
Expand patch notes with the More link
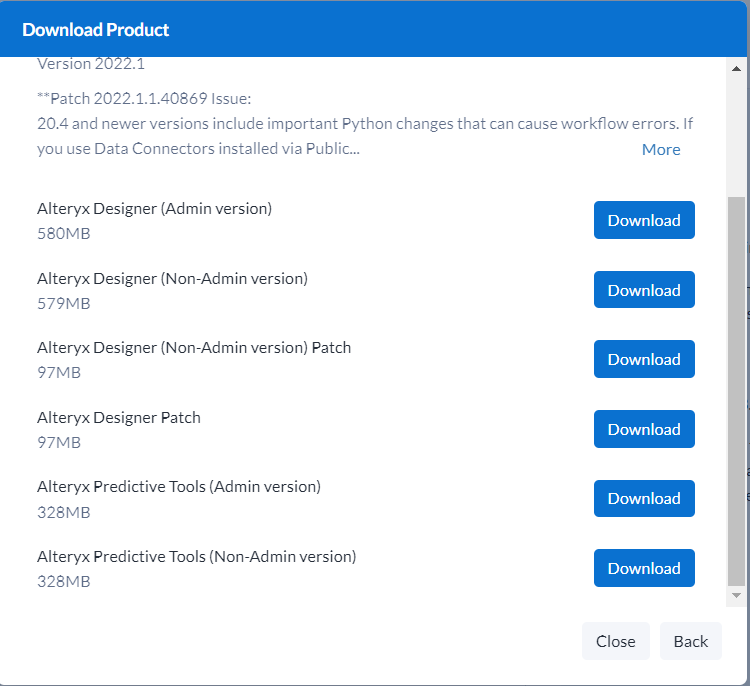pos(661,150)
